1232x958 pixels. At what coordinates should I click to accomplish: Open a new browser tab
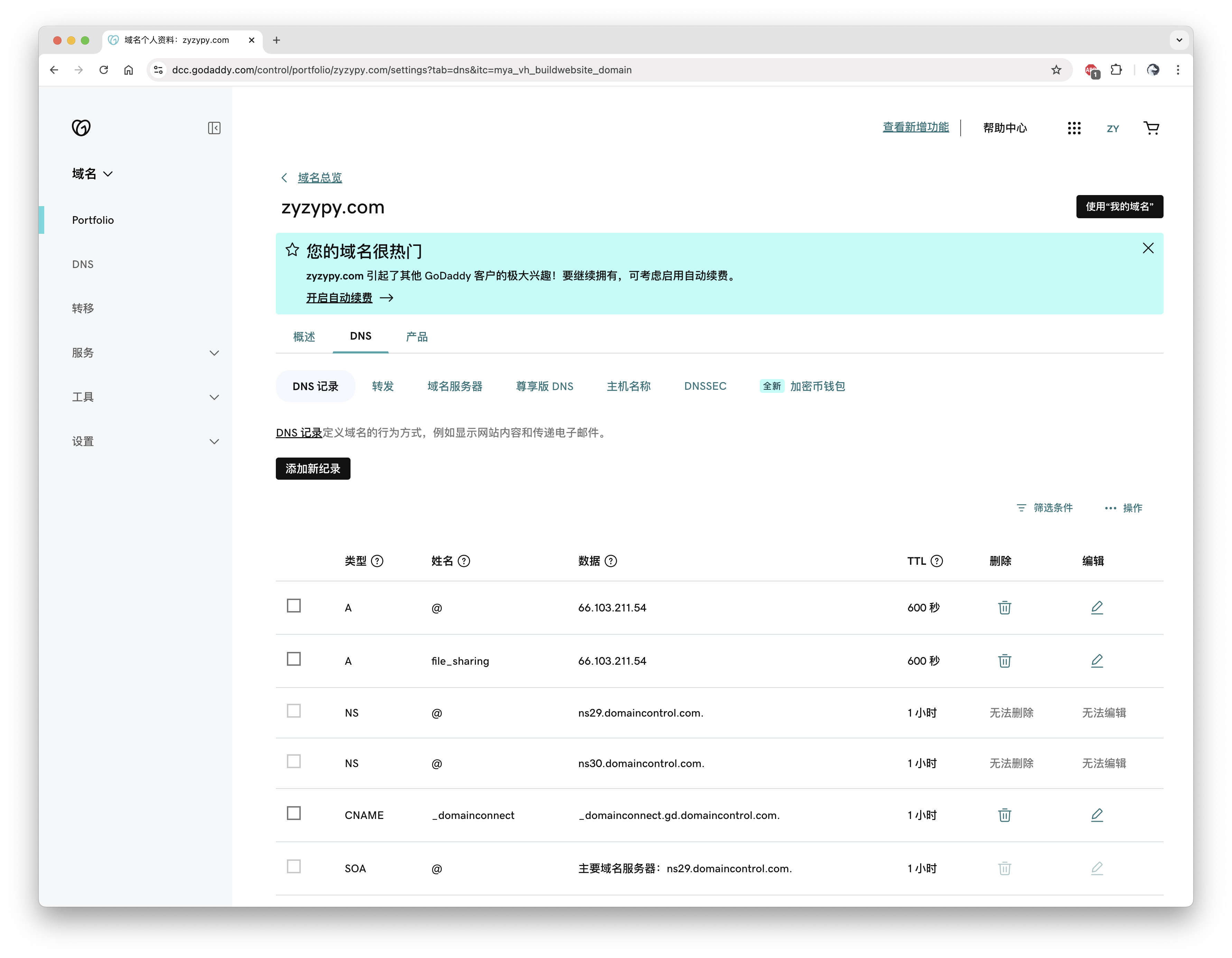(277, 40)
